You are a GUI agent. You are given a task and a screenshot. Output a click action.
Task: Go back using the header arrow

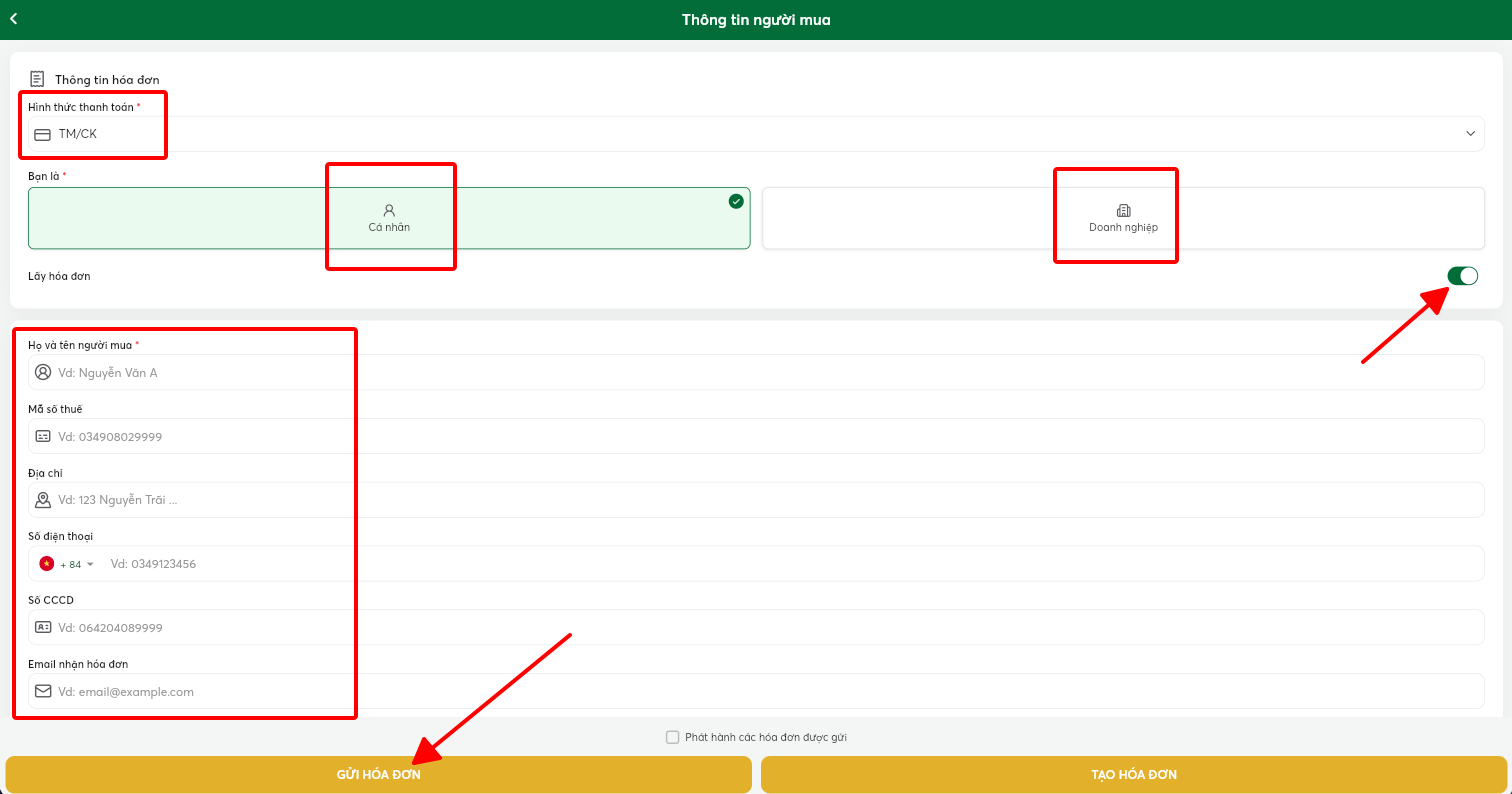point(14,19)
